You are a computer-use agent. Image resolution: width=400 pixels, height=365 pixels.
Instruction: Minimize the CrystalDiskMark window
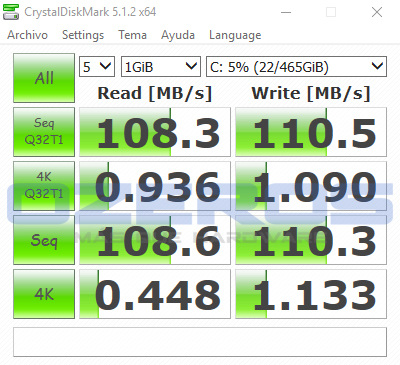pyautogui.click(x=286, y=13)
